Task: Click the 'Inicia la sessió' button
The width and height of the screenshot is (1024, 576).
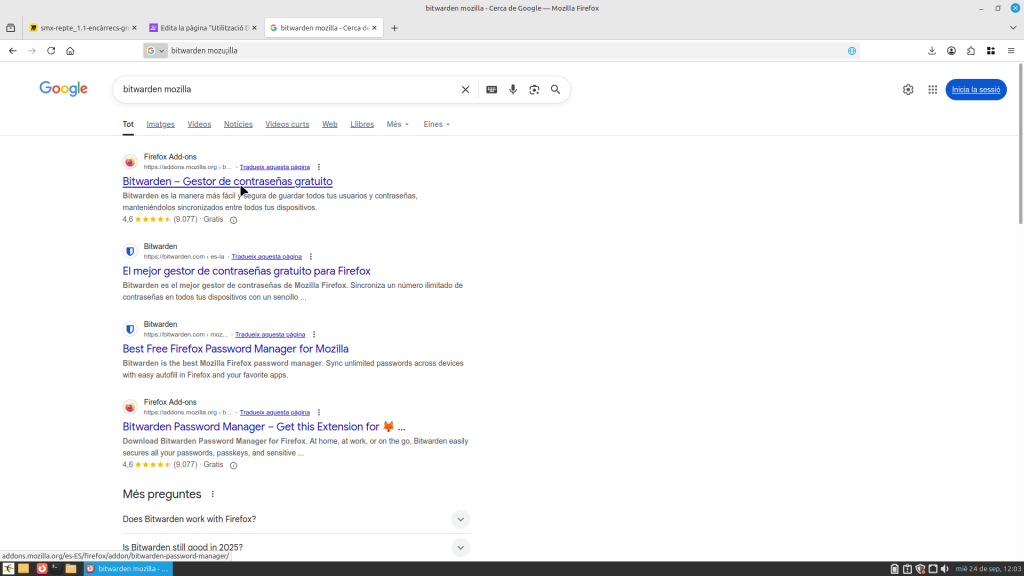Action: (x=975, y=90)
